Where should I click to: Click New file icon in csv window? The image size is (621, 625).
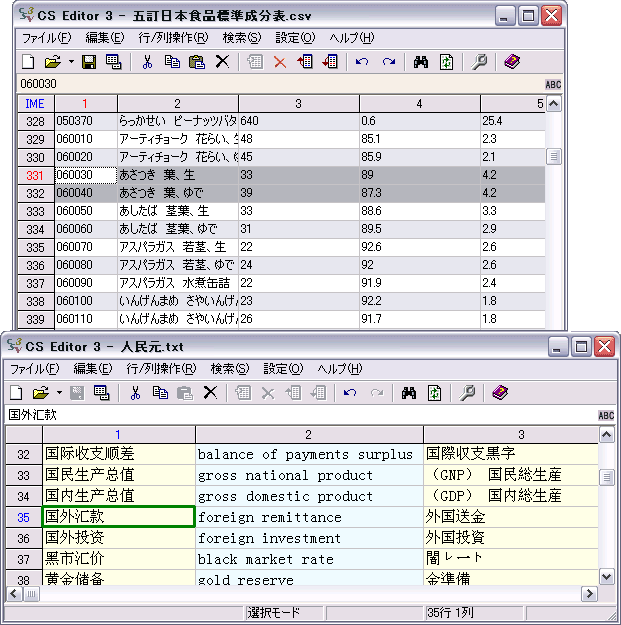click(28, 62)
